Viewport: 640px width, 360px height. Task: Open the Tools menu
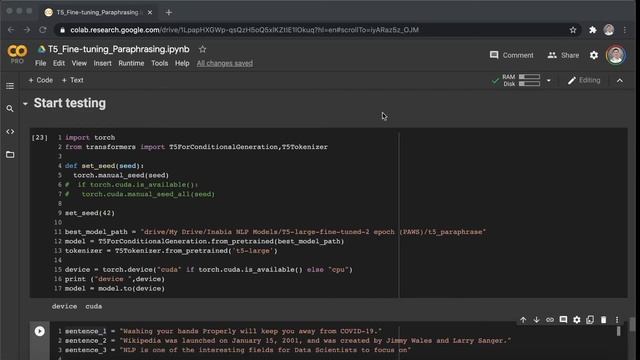click(160, 63)
